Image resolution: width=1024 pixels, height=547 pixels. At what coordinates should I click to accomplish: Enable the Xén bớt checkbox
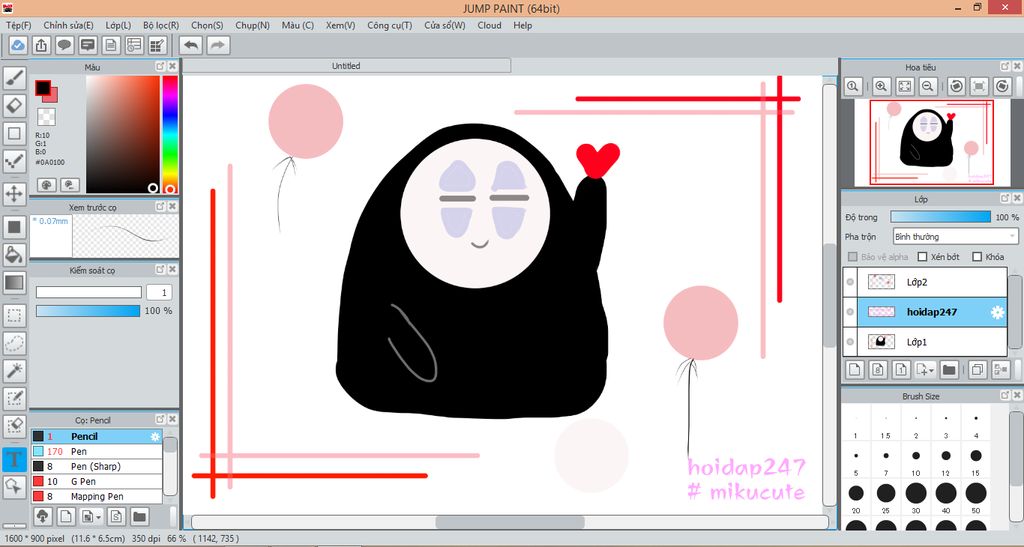922,257
